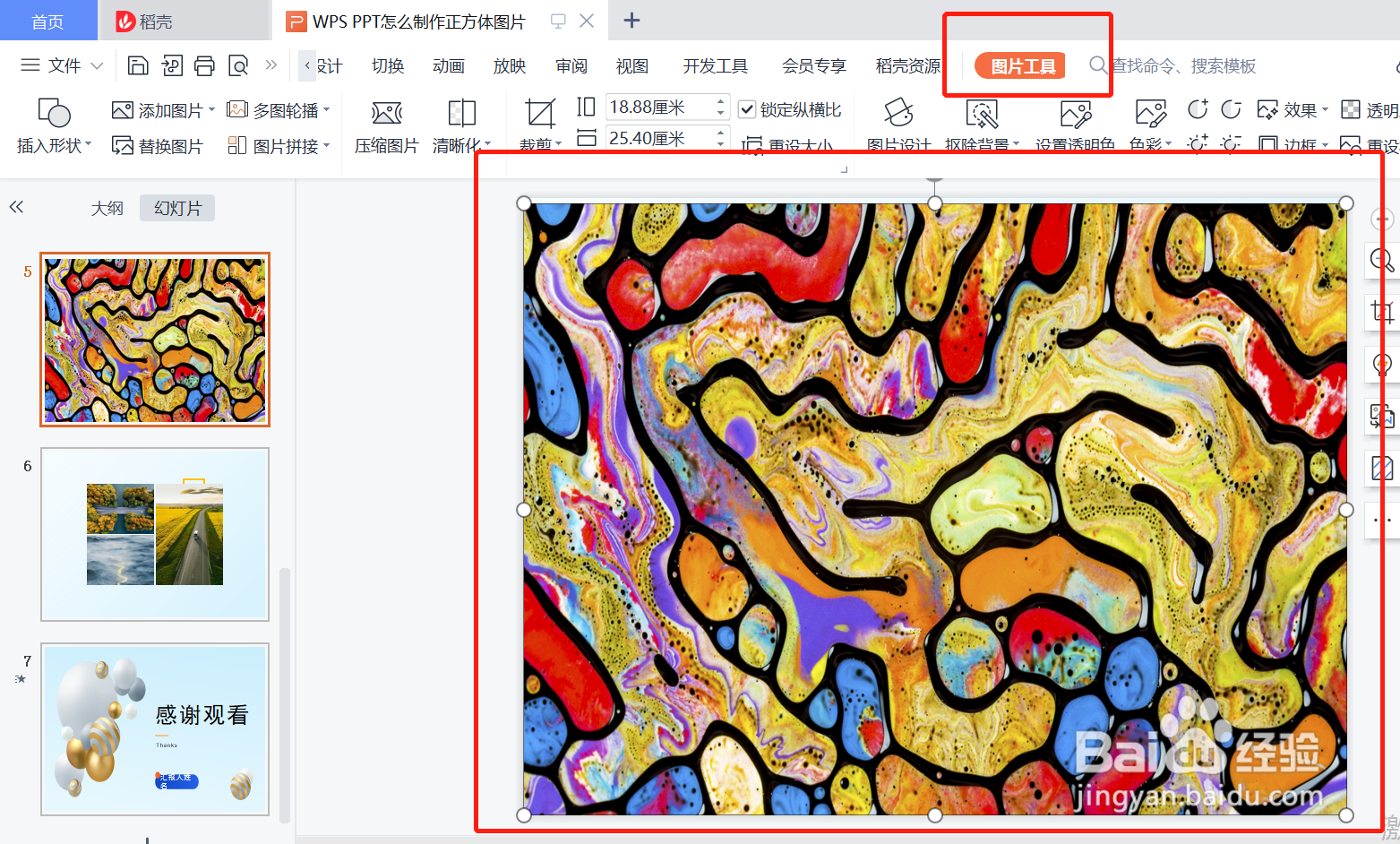Switch to 审阅 tab

tap(571, 65)
